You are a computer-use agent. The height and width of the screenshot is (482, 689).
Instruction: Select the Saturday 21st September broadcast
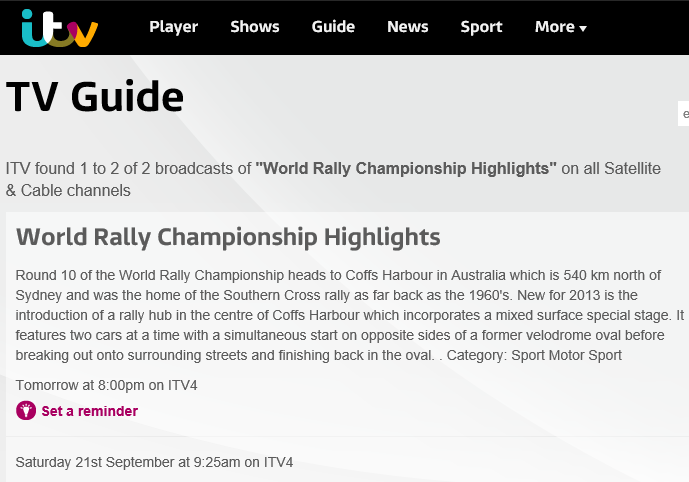pos(154,462)
